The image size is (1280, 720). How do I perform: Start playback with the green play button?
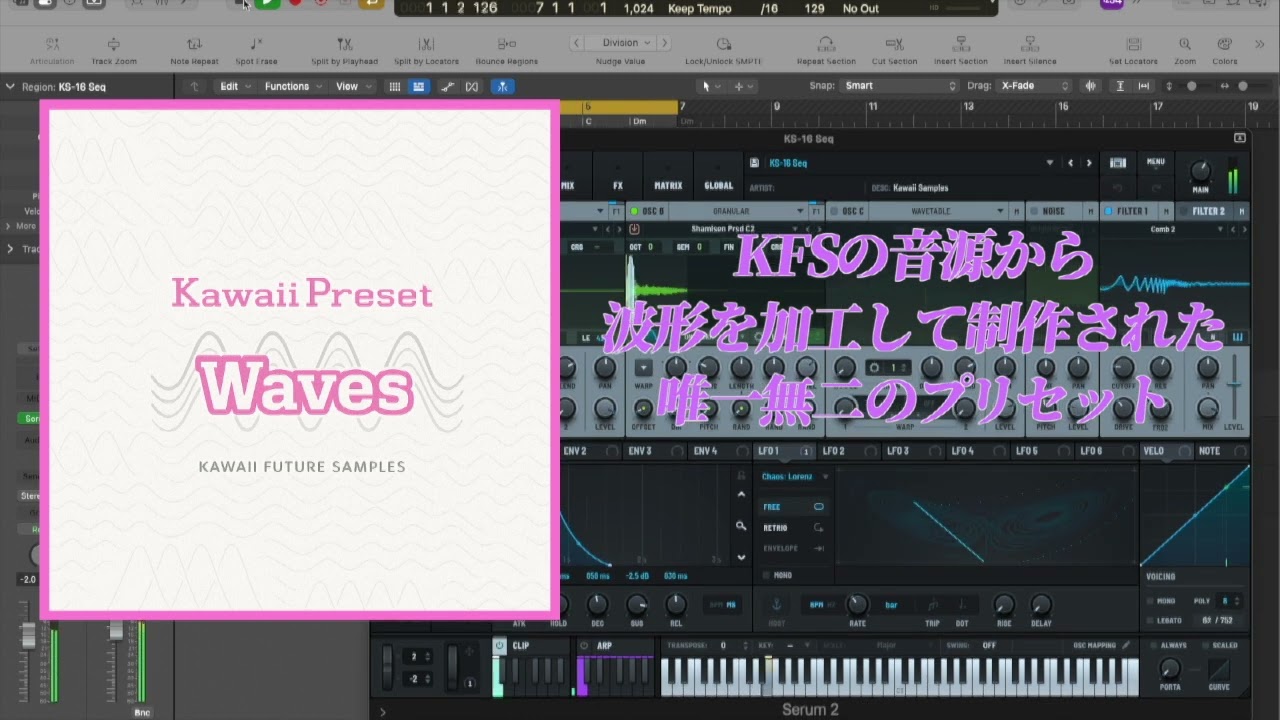pos(267,3)
